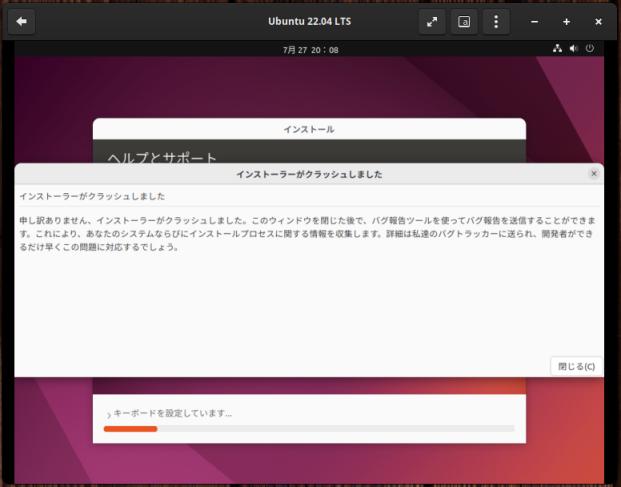
Task: Click the 閉じる(C) button
Action: pos(576,366)
